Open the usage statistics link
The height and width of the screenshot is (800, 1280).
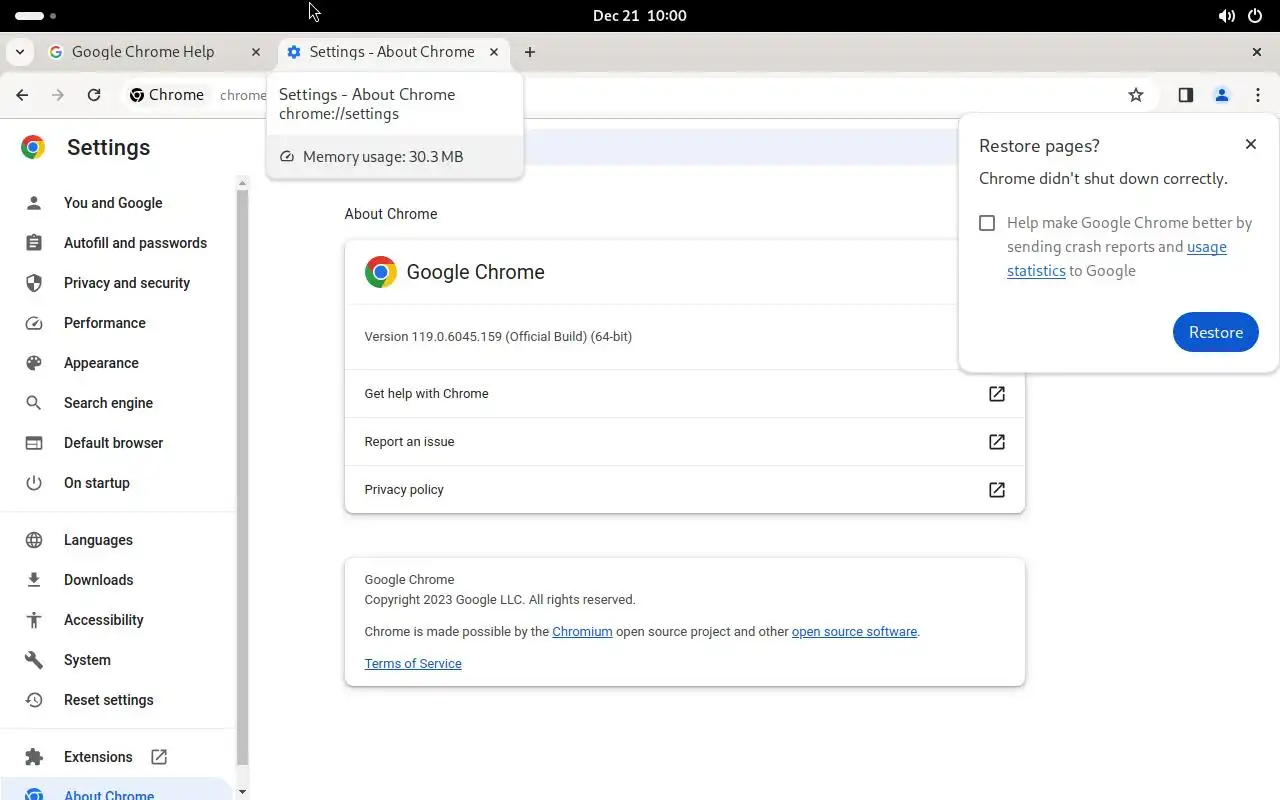[x=1117, y=259]
